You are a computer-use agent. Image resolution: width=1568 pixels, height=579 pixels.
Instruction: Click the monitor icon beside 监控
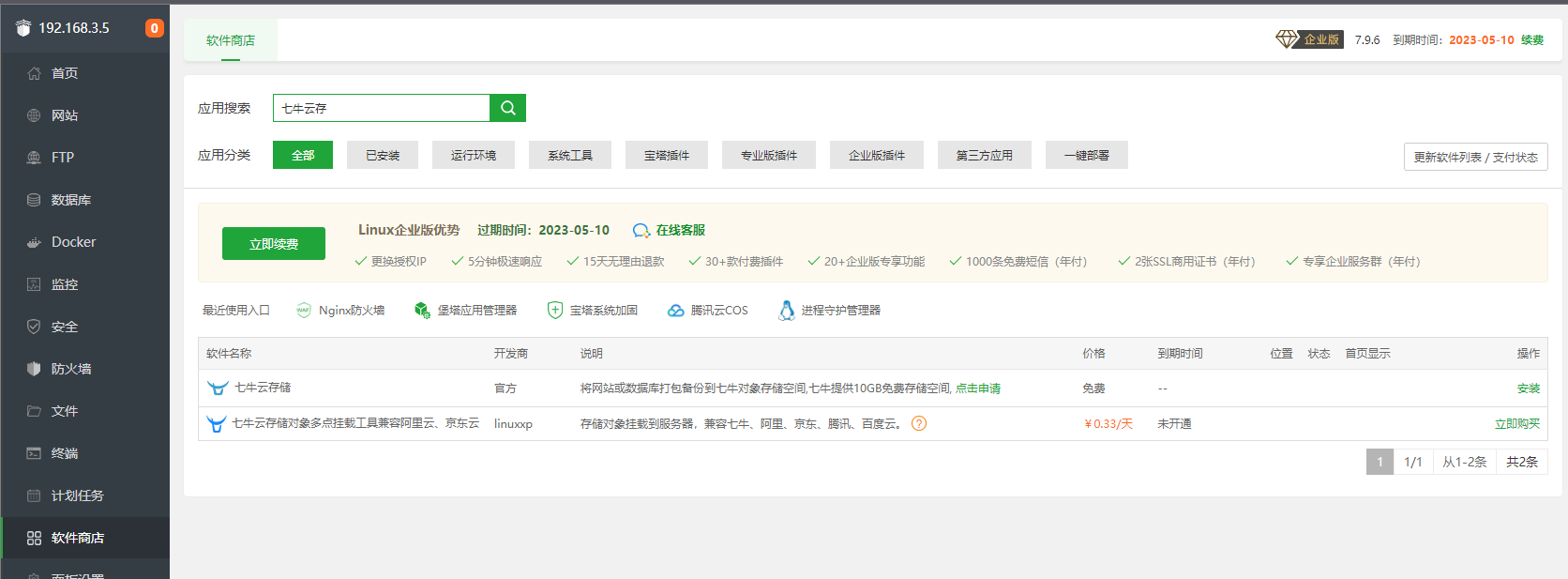(34, 284)
